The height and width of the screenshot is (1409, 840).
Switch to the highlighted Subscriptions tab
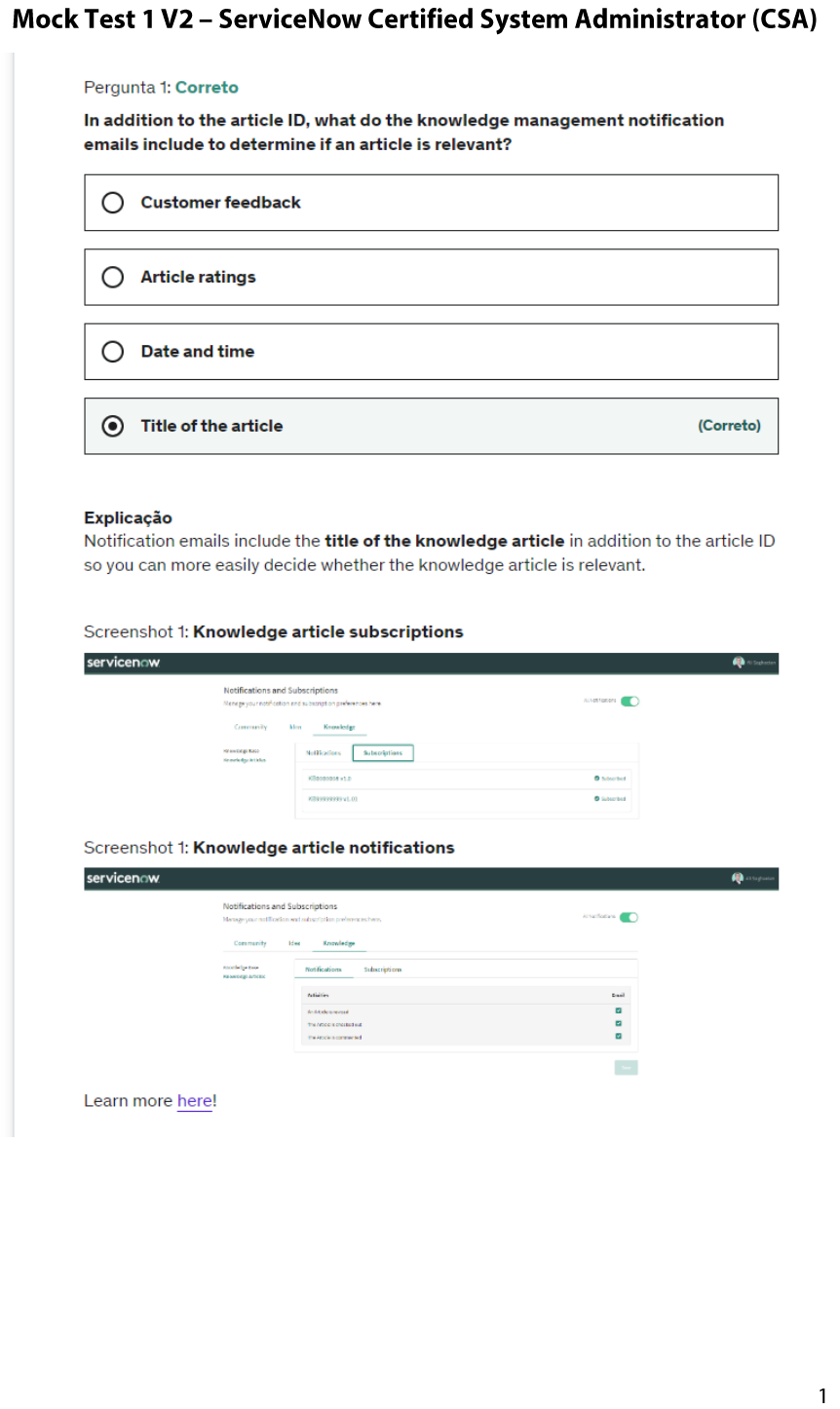(x=383, y=753)
